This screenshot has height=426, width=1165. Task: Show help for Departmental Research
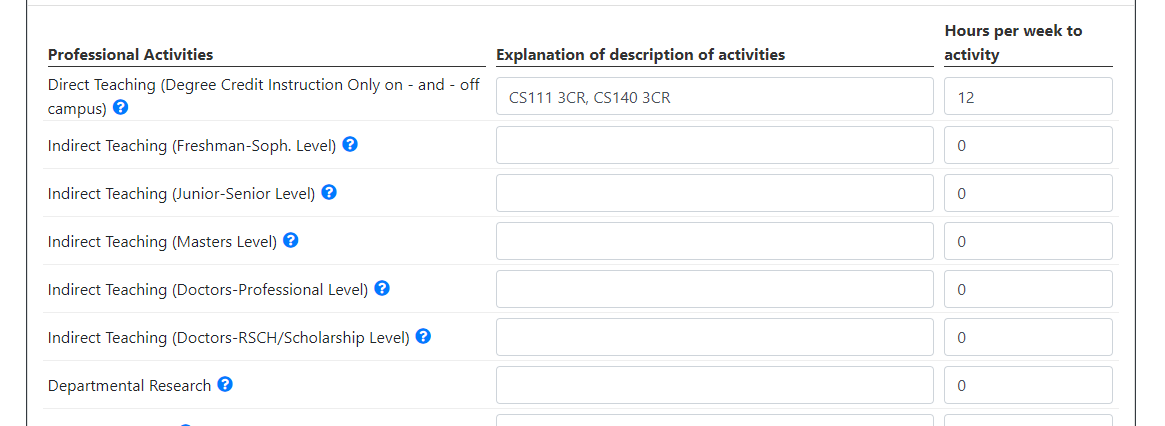[225, 384]
